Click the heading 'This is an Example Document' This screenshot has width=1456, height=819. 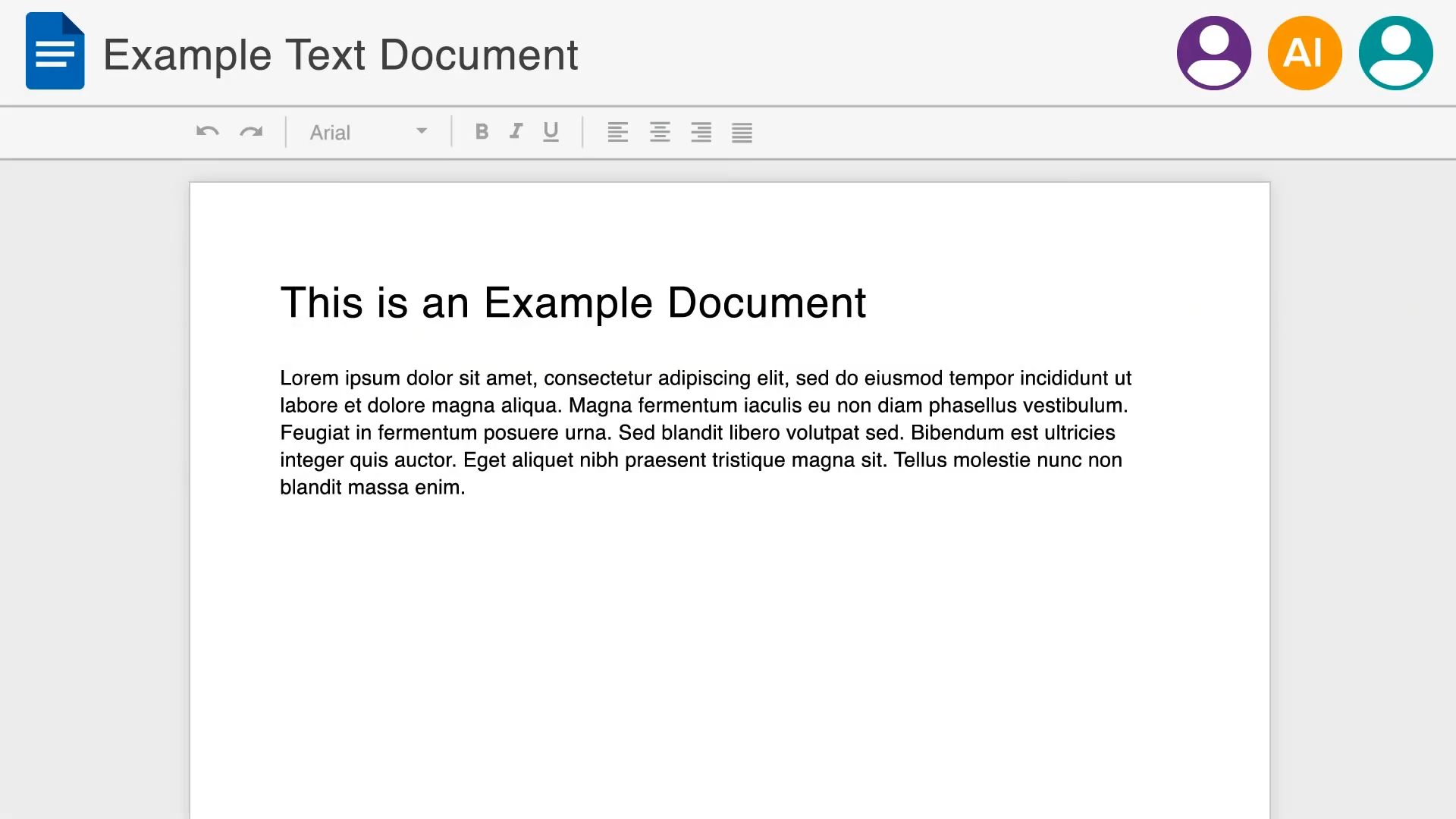coord(573,303)
